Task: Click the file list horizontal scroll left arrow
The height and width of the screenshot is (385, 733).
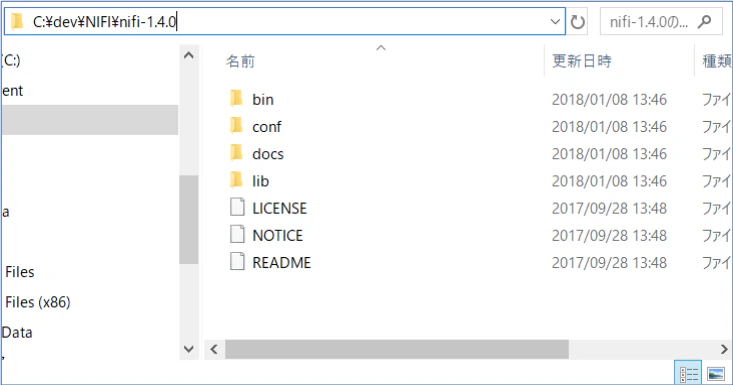Action: [x=214, y=349]
